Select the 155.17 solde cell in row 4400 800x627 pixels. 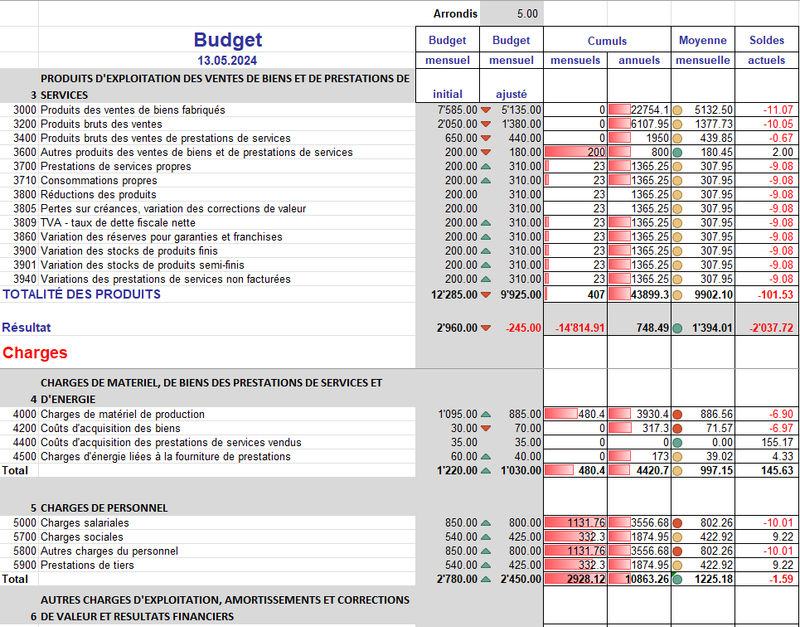pyautogui.click(x=767, y=443)
